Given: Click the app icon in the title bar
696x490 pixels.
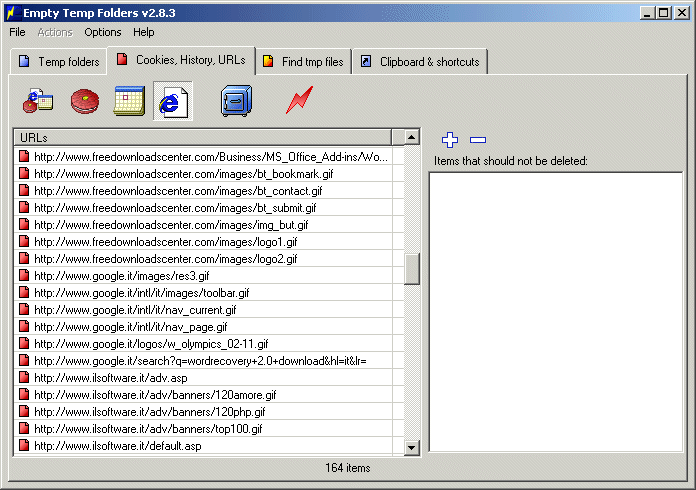Looking at the screenshot, I should pos(12,13).
